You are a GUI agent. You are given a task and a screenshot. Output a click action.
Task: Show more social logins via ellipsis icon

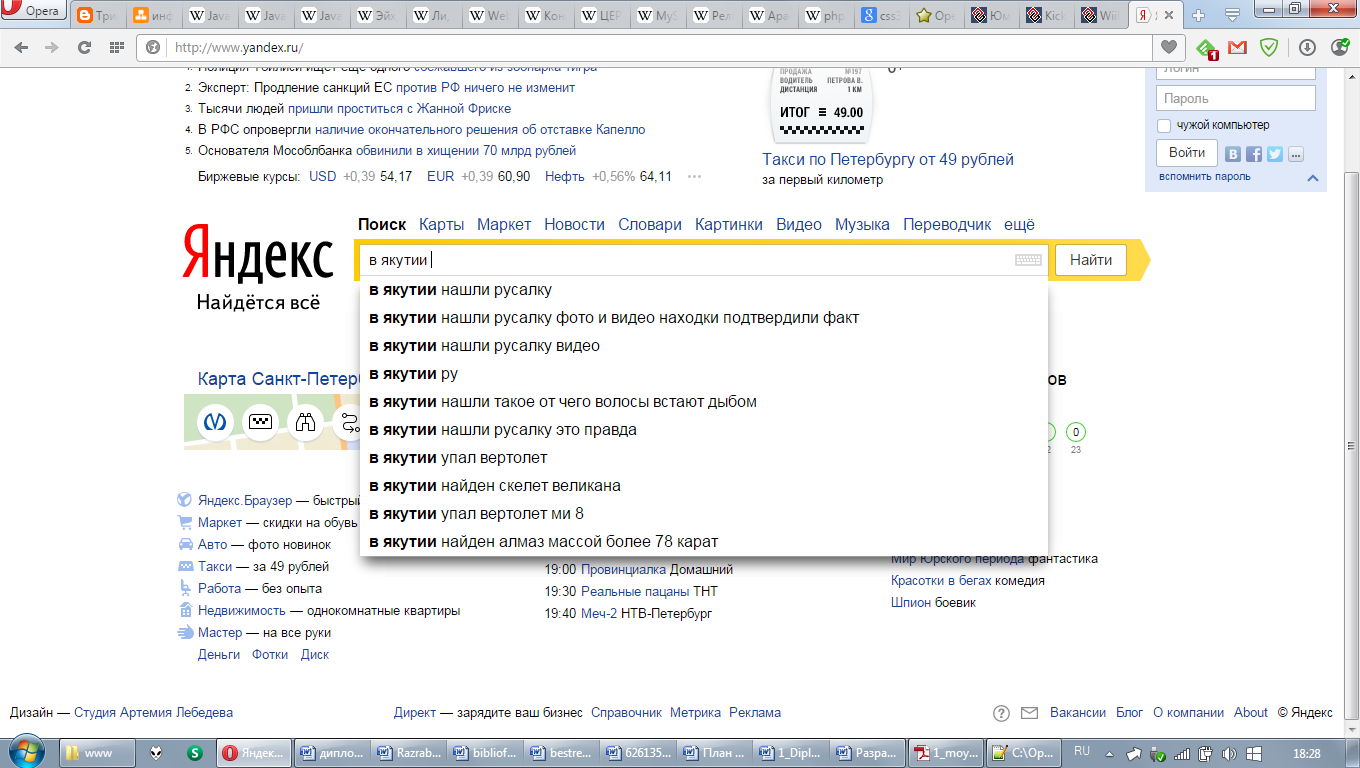pos(1296,154)
